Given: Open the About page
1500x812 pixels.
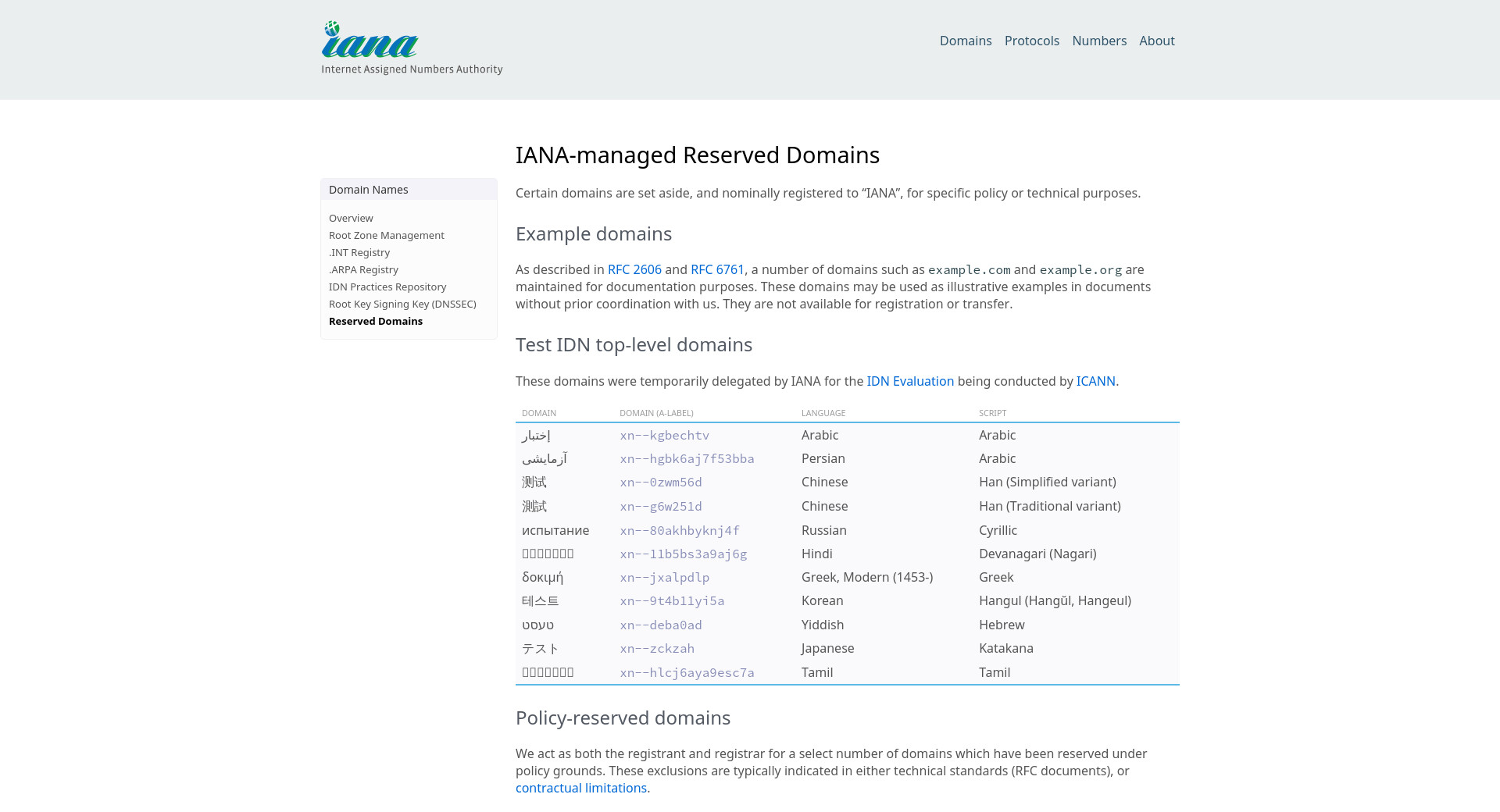Looking at the screenshot, I should (x=1156, y=41).
